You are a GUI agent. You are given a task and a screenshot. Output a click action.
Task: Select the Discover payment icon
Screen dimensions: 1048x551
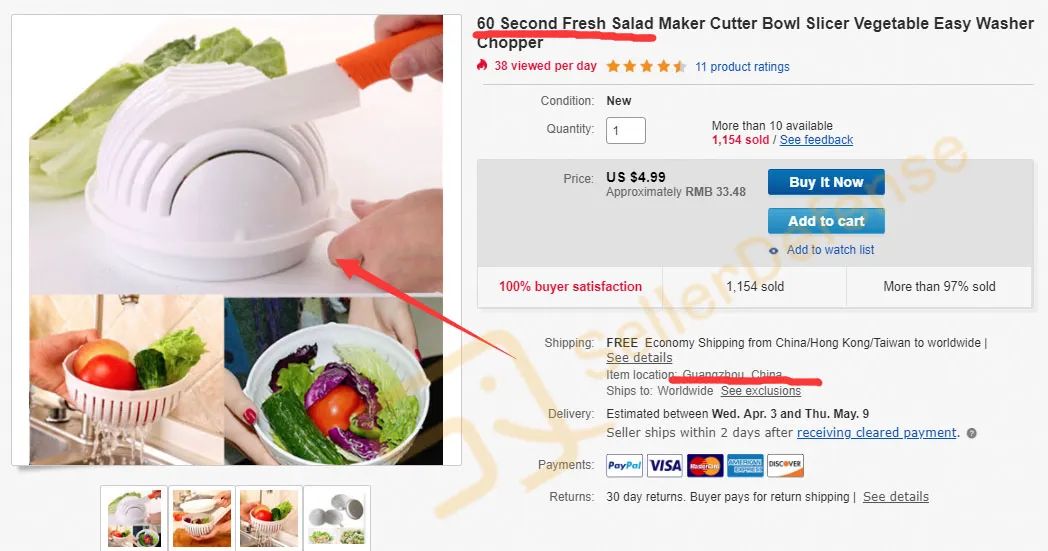[785, 465]
